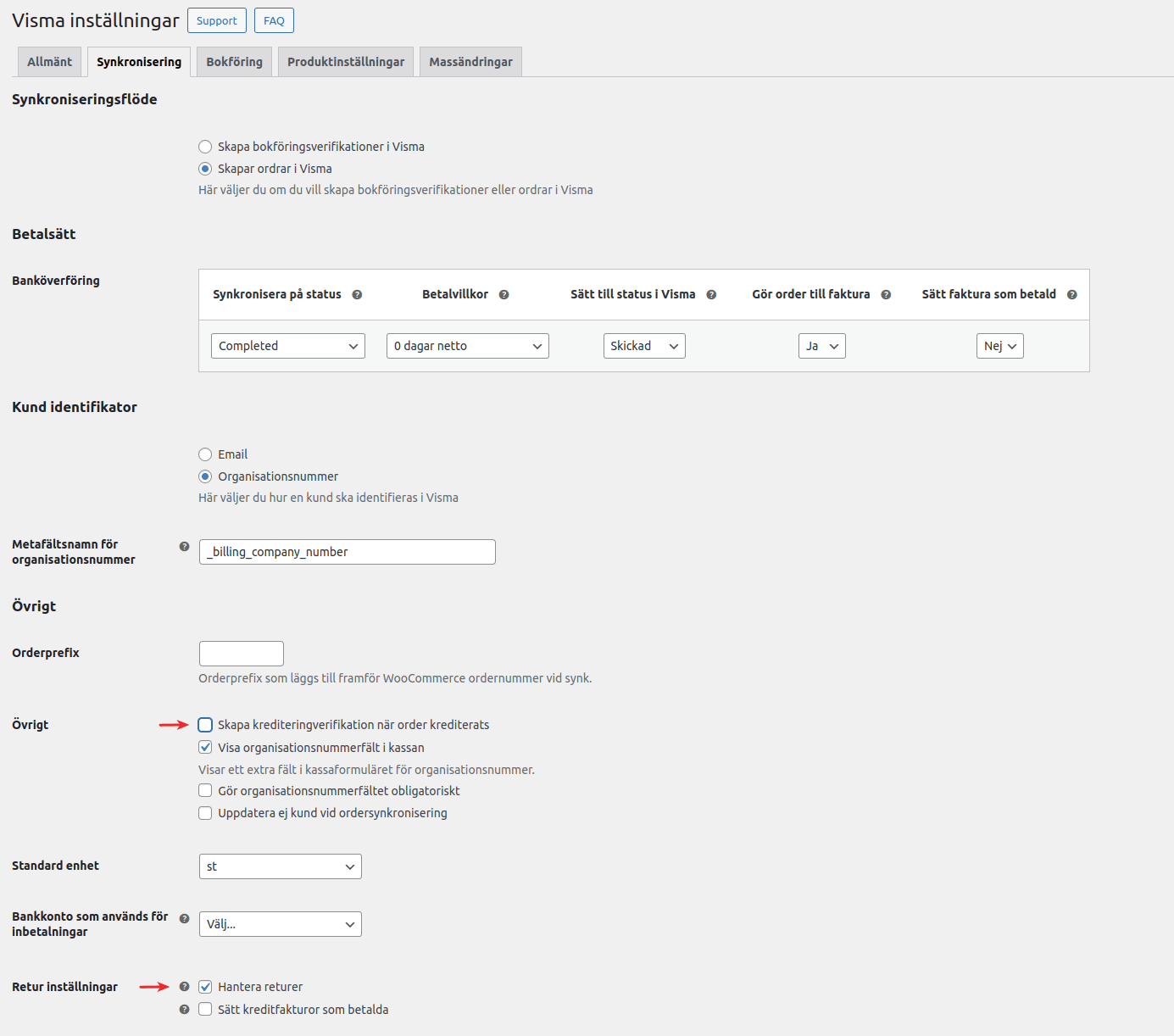Click help icon beside Betalvillkor header
1174x1036 pixels.
pos(504,295)
